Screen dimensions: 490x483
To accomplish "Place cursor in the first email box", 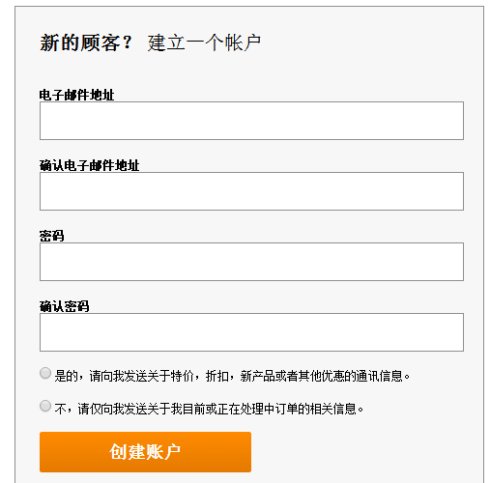I will coord(252,121).
